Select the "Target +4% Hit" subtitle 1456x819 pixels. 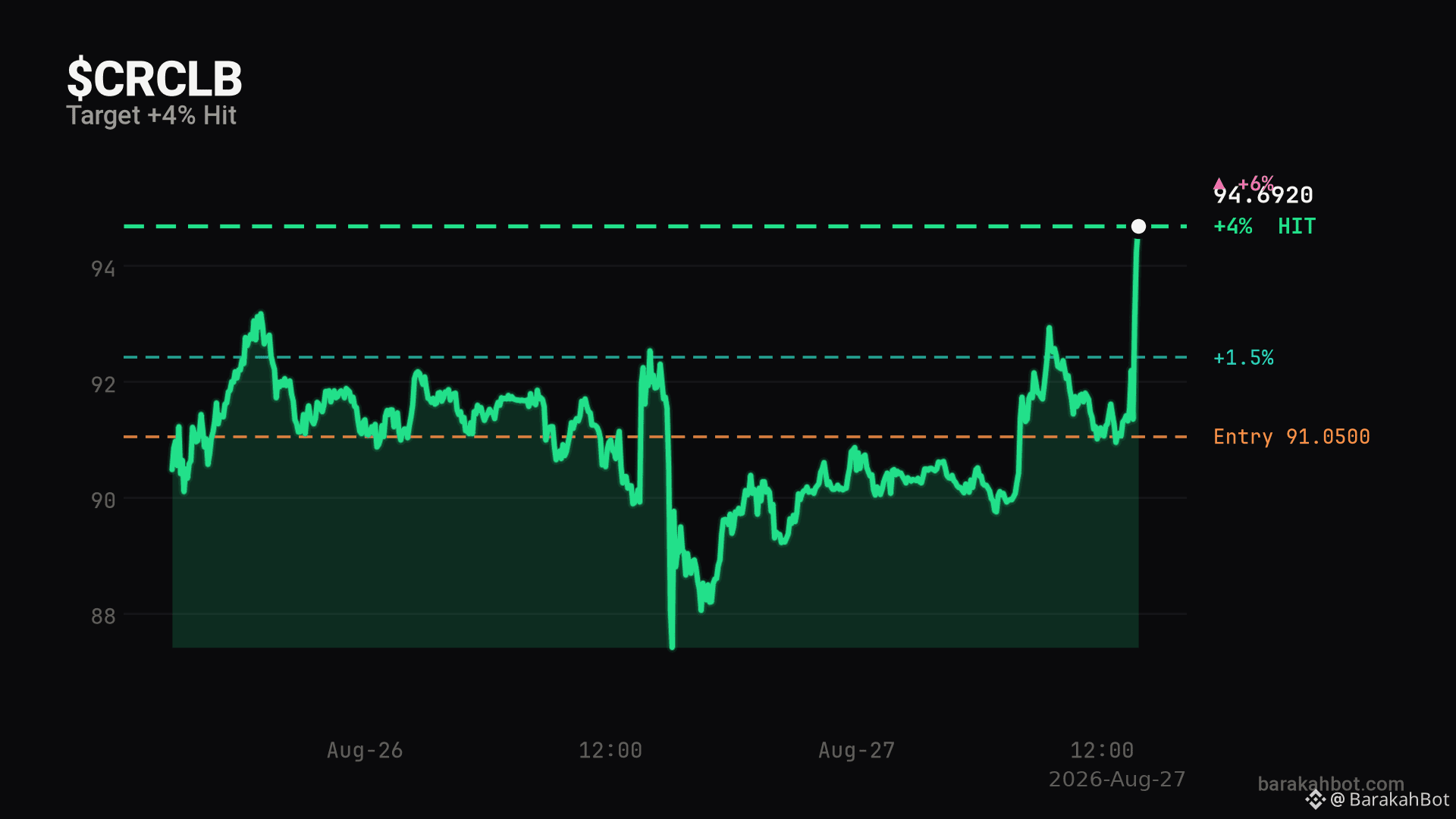pos(152,115)
